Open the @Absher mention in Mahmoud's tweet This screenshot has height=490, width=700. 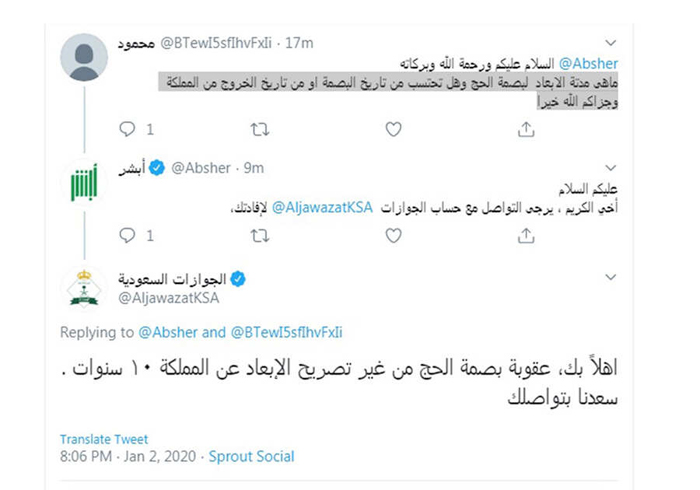(x=588, y=64)
